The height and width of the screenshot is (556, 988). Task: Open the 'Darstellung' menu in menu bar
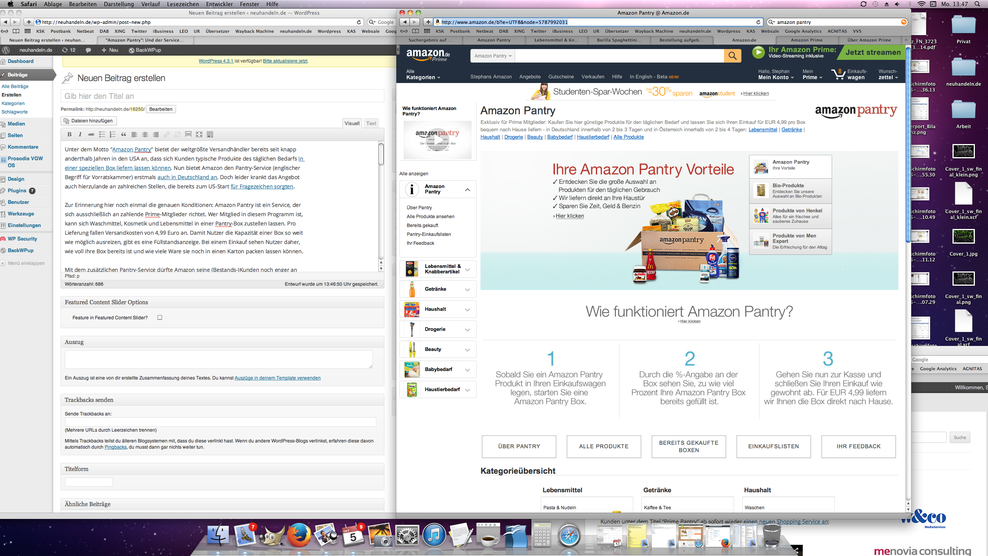click(x=118, y=4)
